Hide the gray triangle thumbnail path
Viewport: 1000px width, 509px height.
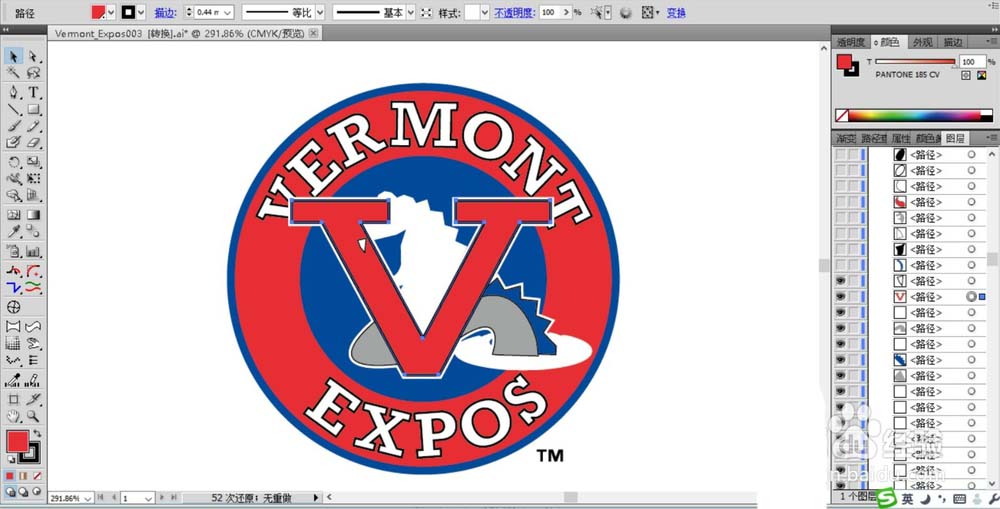coord(841,376)
